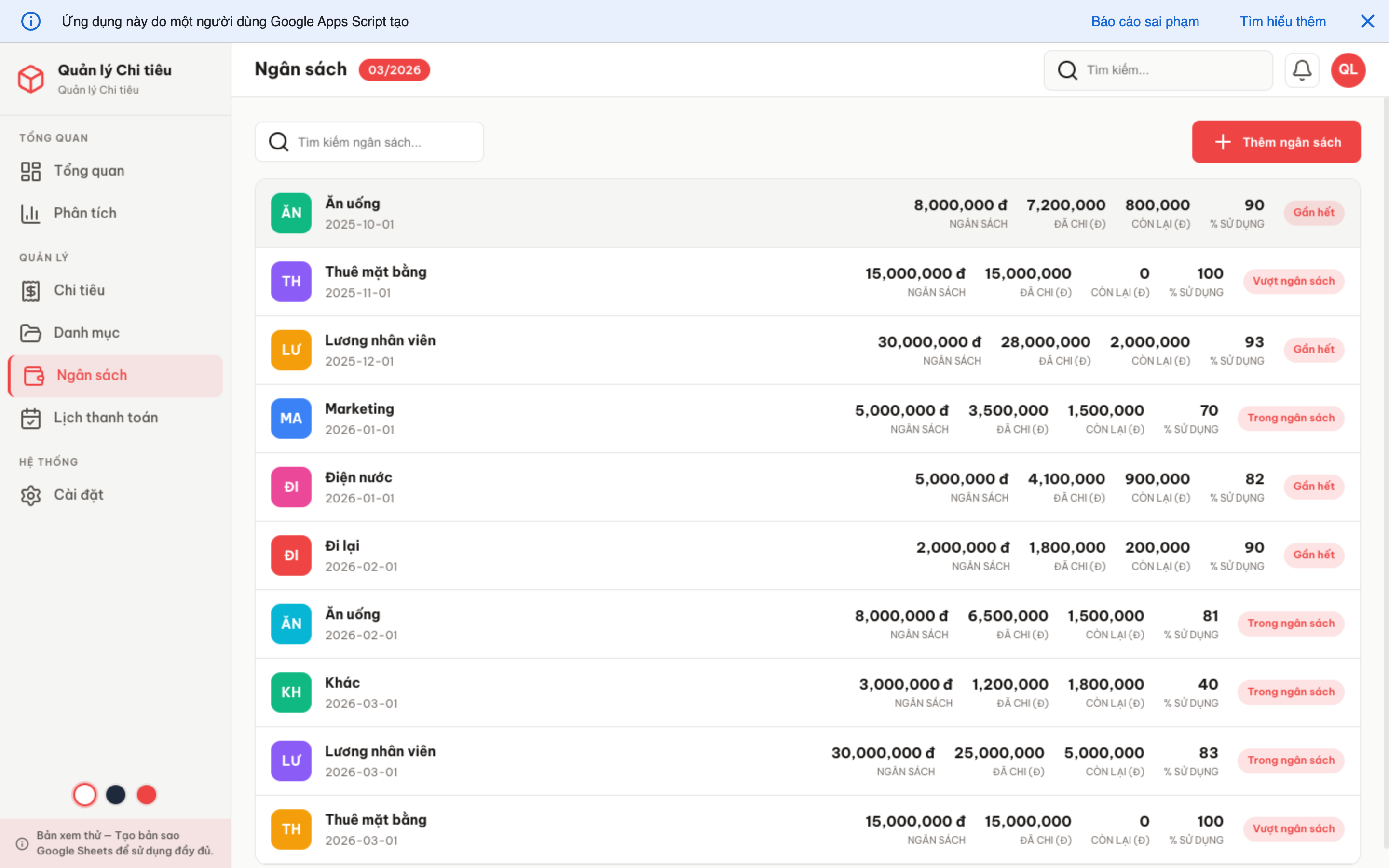Click the green KH Khác category icon
Viewport: 1389px width, 868px height.
(291, 692)
